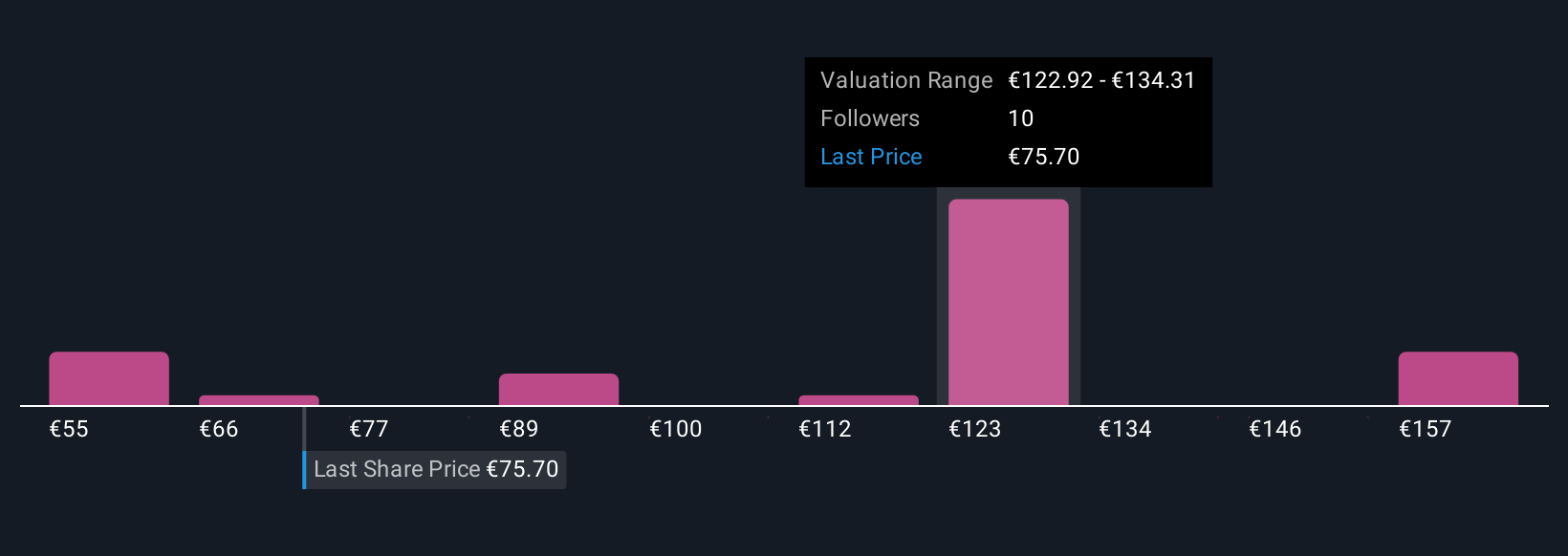Select the bar above €89
The height and width of the screenshot is (556, 1568).
558,390
